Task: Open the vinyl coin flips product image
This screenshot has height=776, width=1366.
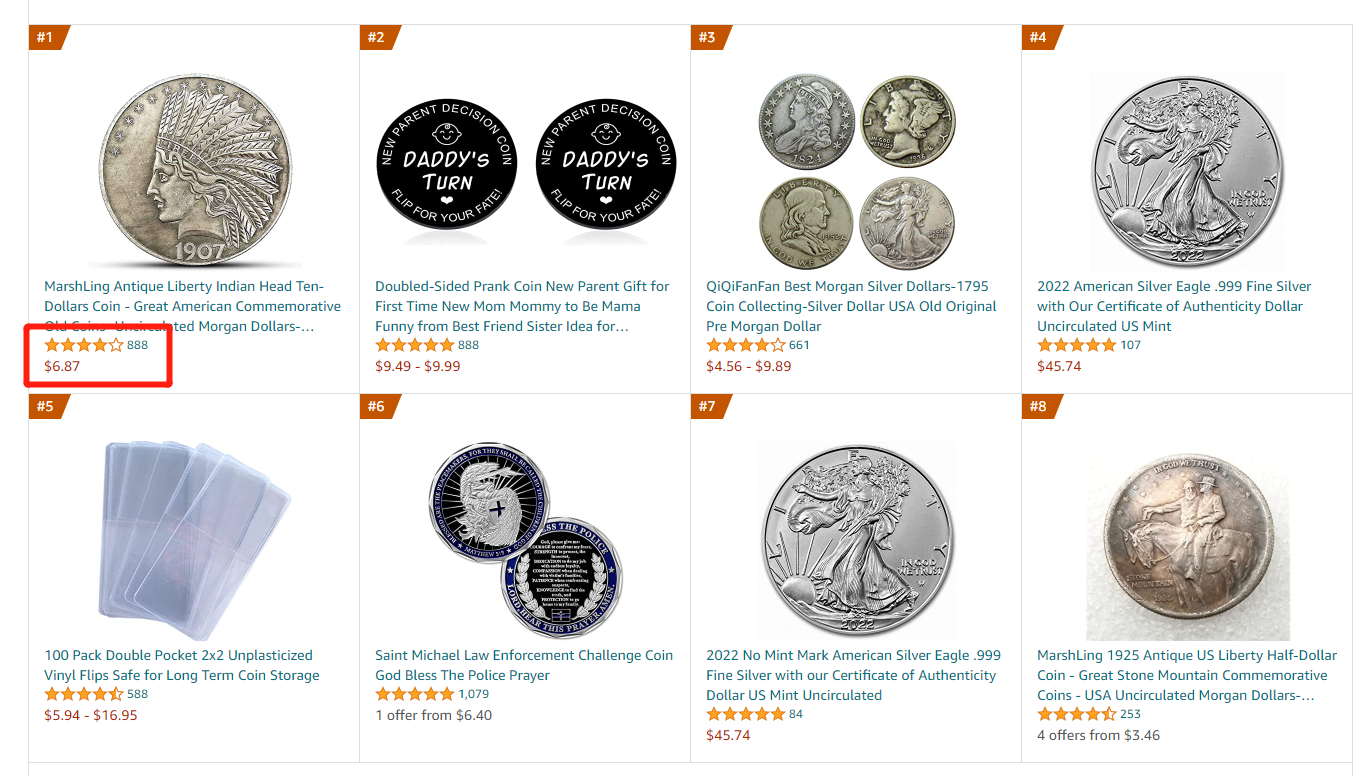Action: click(x=194, y=540)
